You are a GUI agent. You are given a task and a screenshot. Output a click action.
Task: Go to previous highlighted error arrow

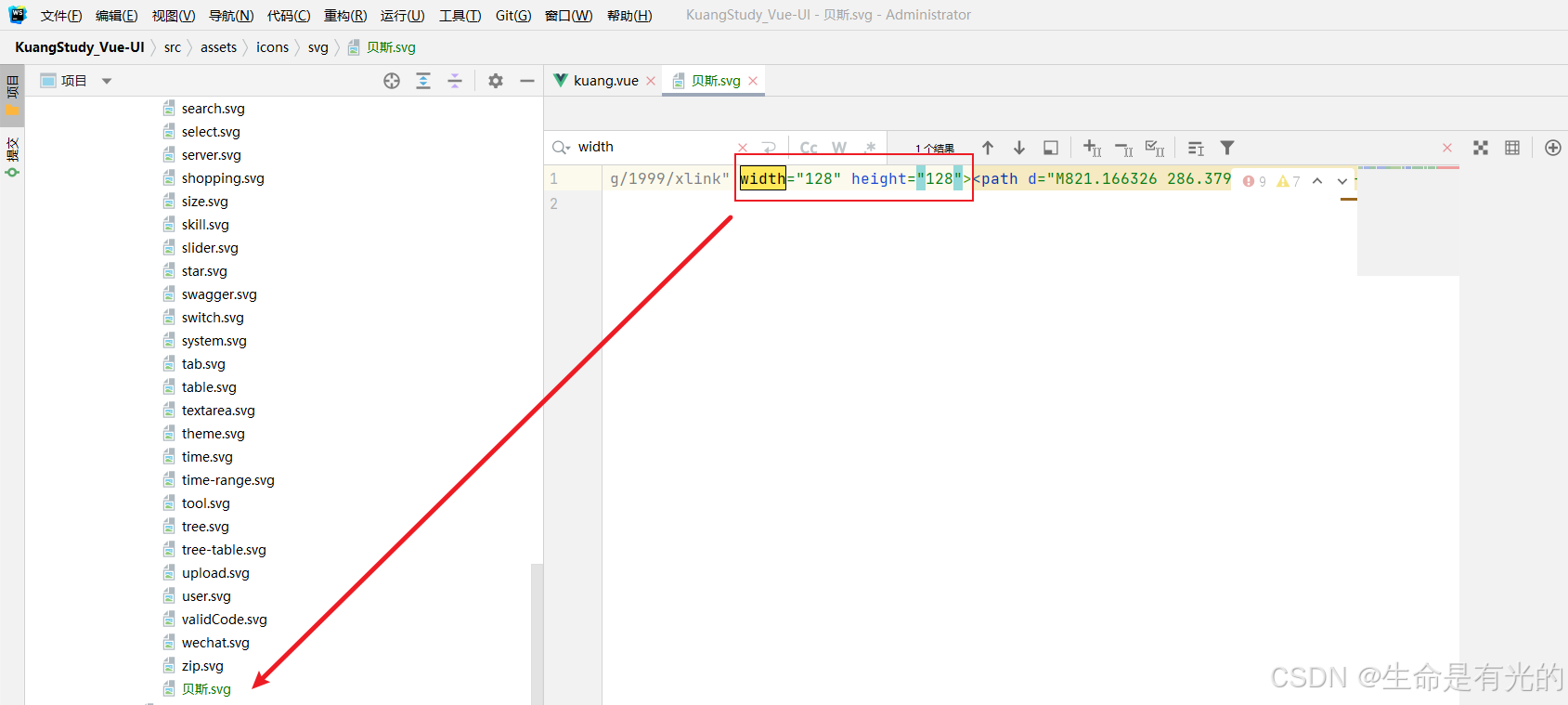click(1317, 181)
